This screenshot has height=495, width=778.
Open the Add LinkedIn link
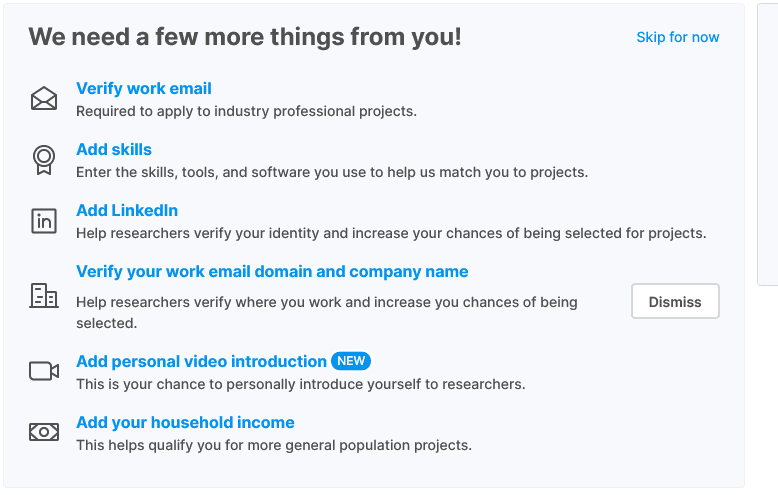(127, 211)
